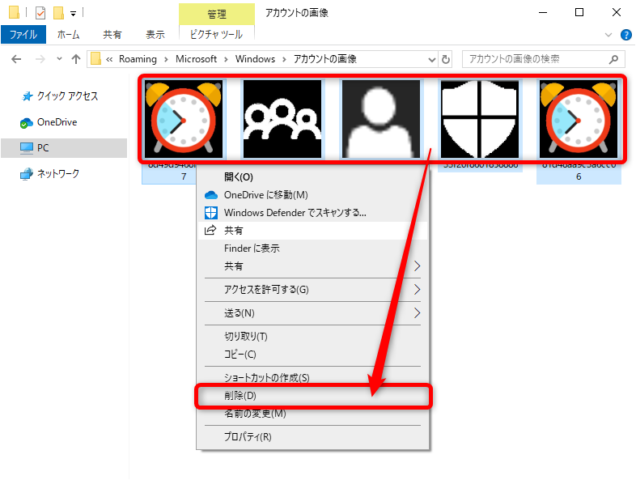
Task: Choose 名前の変更(M) menu entry
Action: coord(313,414)
